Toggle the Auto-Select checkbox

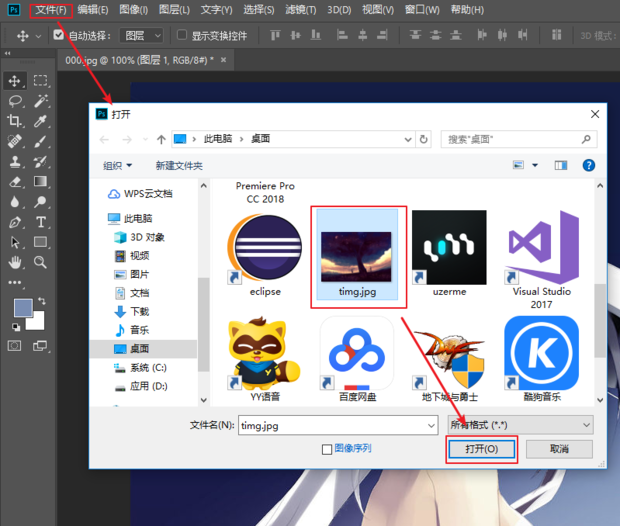[59, 35]
